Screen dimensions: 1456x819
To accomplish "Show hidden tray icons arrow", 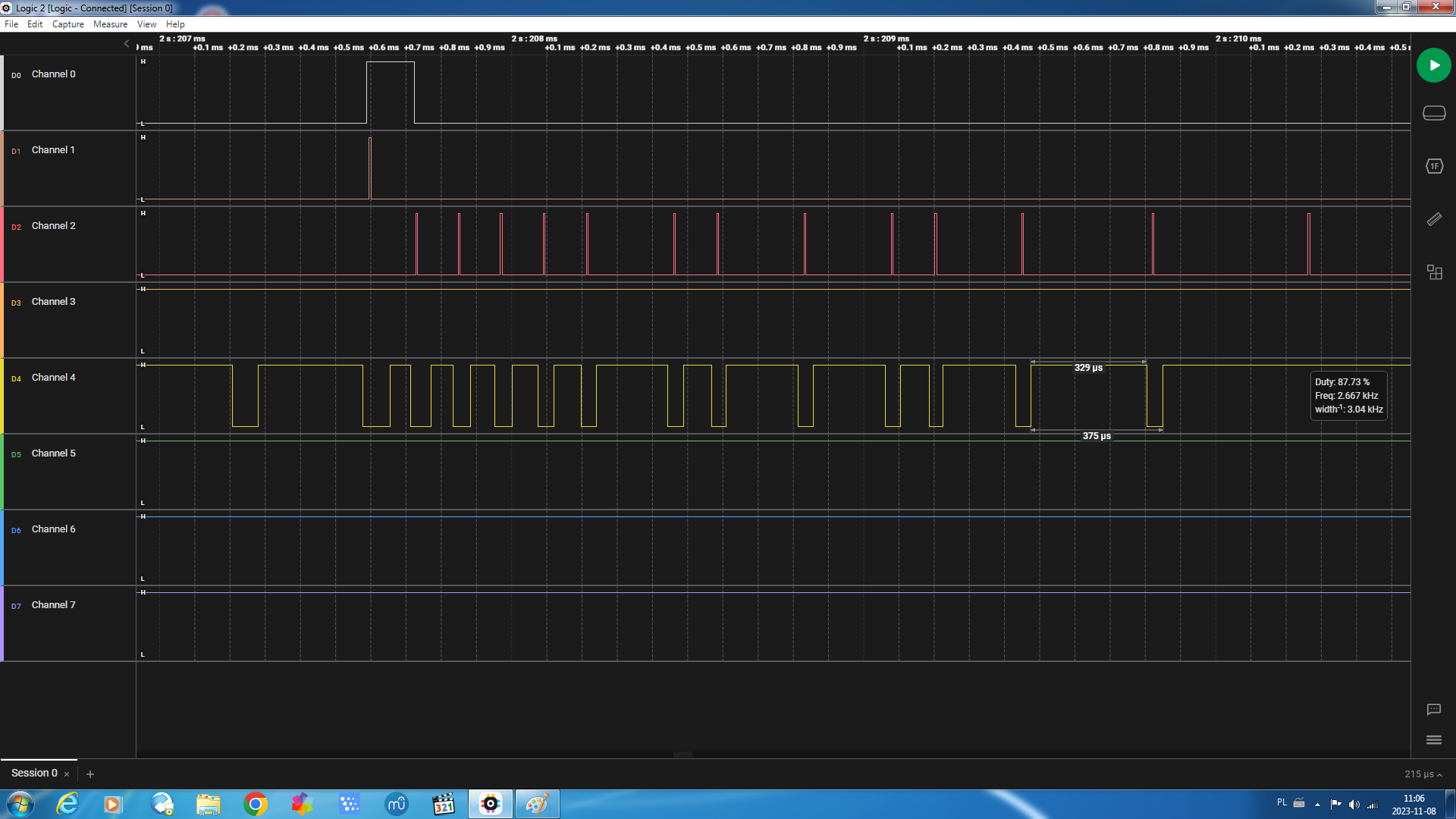I will [x=1317, y=805].
